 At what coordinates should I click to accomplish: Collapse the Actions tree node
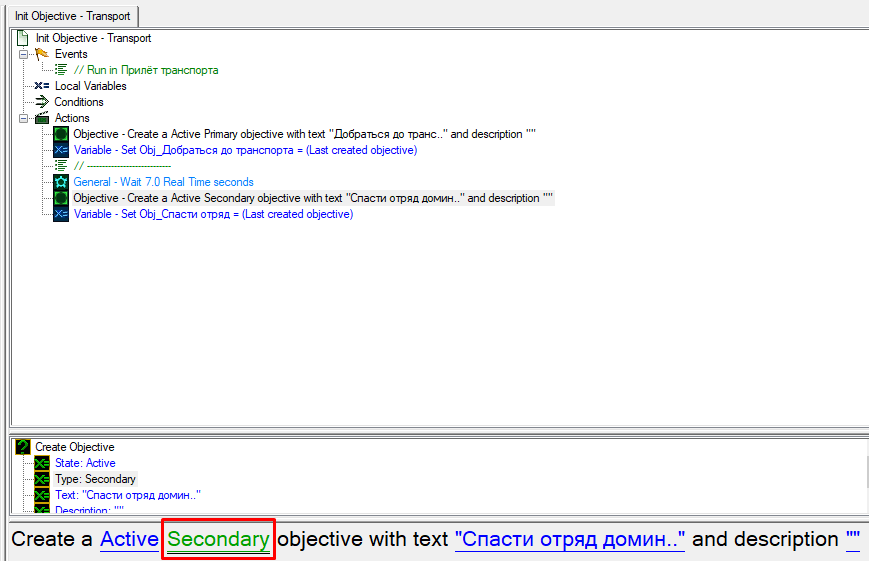(24, 118)
